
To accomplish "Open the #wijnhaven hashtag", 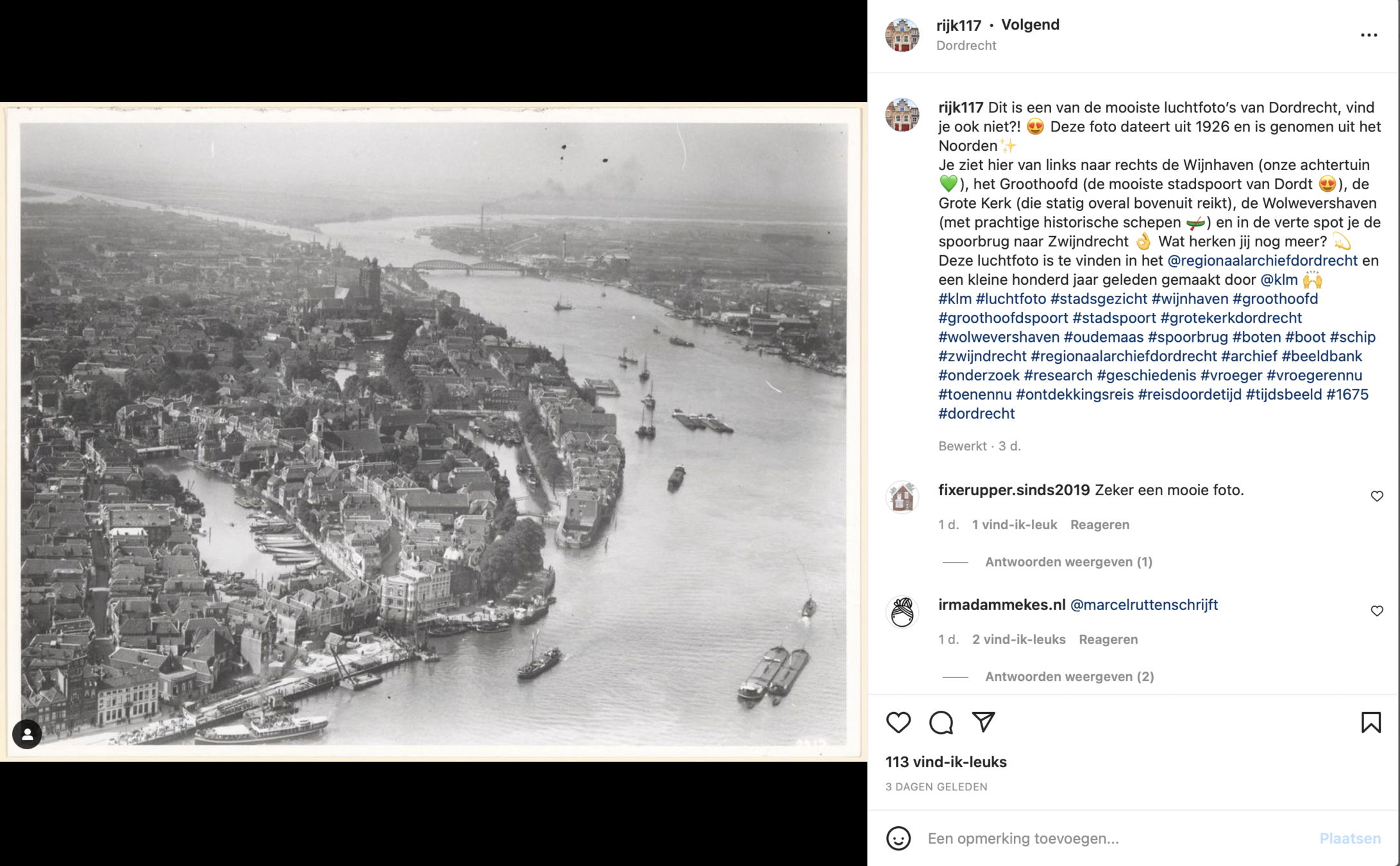I will tap(1190, 299).
